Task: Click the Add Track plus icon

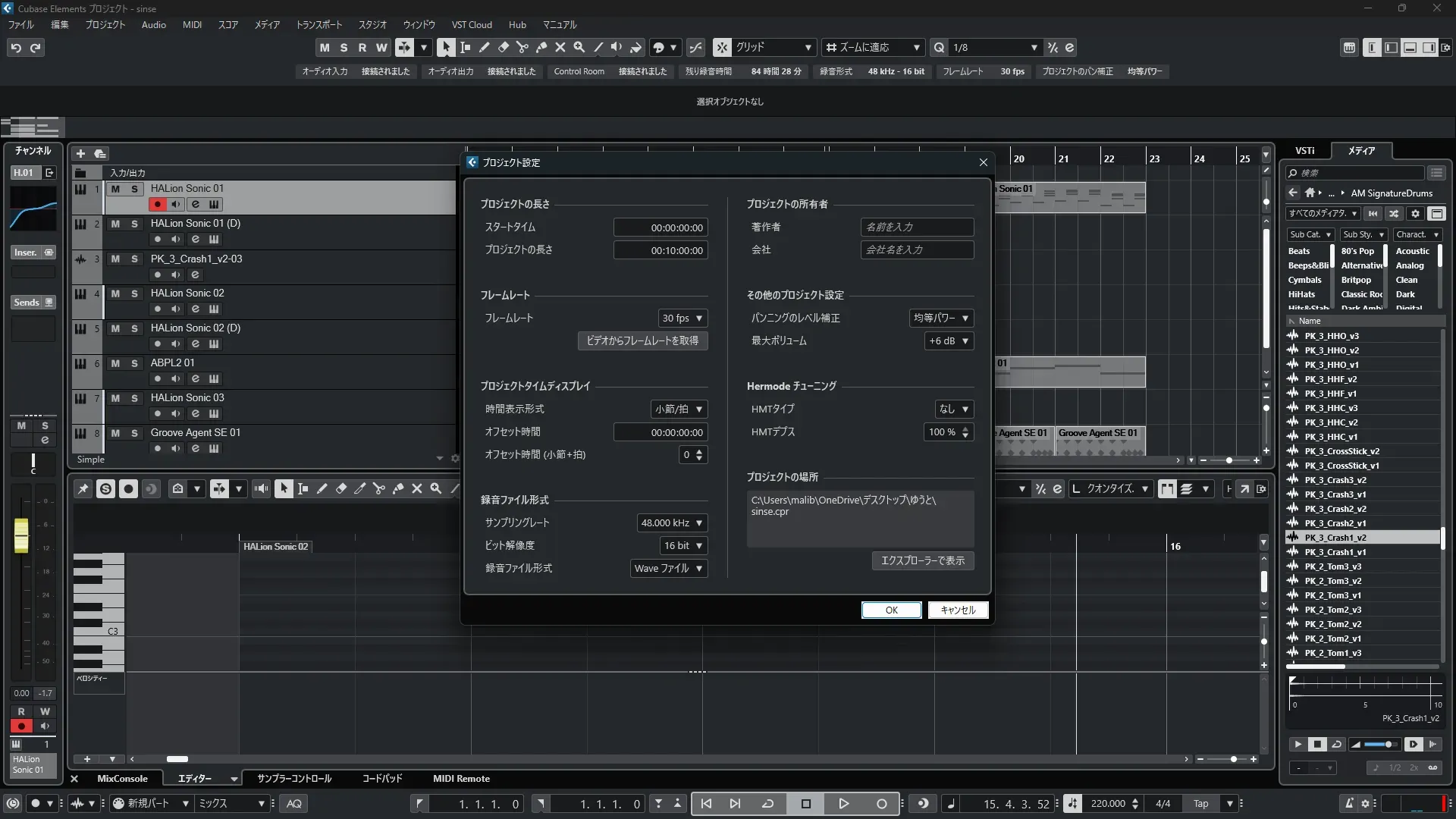Action: pos(80,153)
